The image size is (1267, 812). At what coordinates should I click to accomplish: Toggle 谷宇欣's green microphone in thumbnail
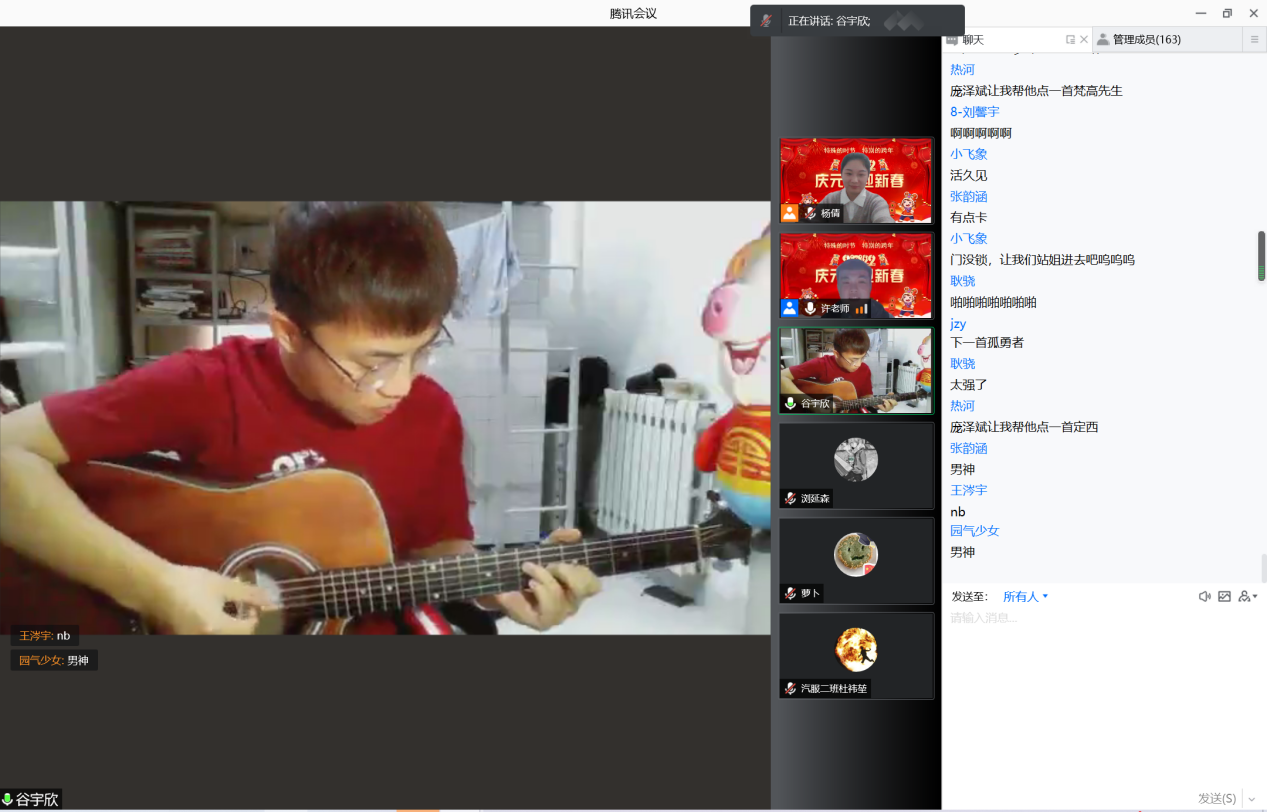[x=791, y=403]
